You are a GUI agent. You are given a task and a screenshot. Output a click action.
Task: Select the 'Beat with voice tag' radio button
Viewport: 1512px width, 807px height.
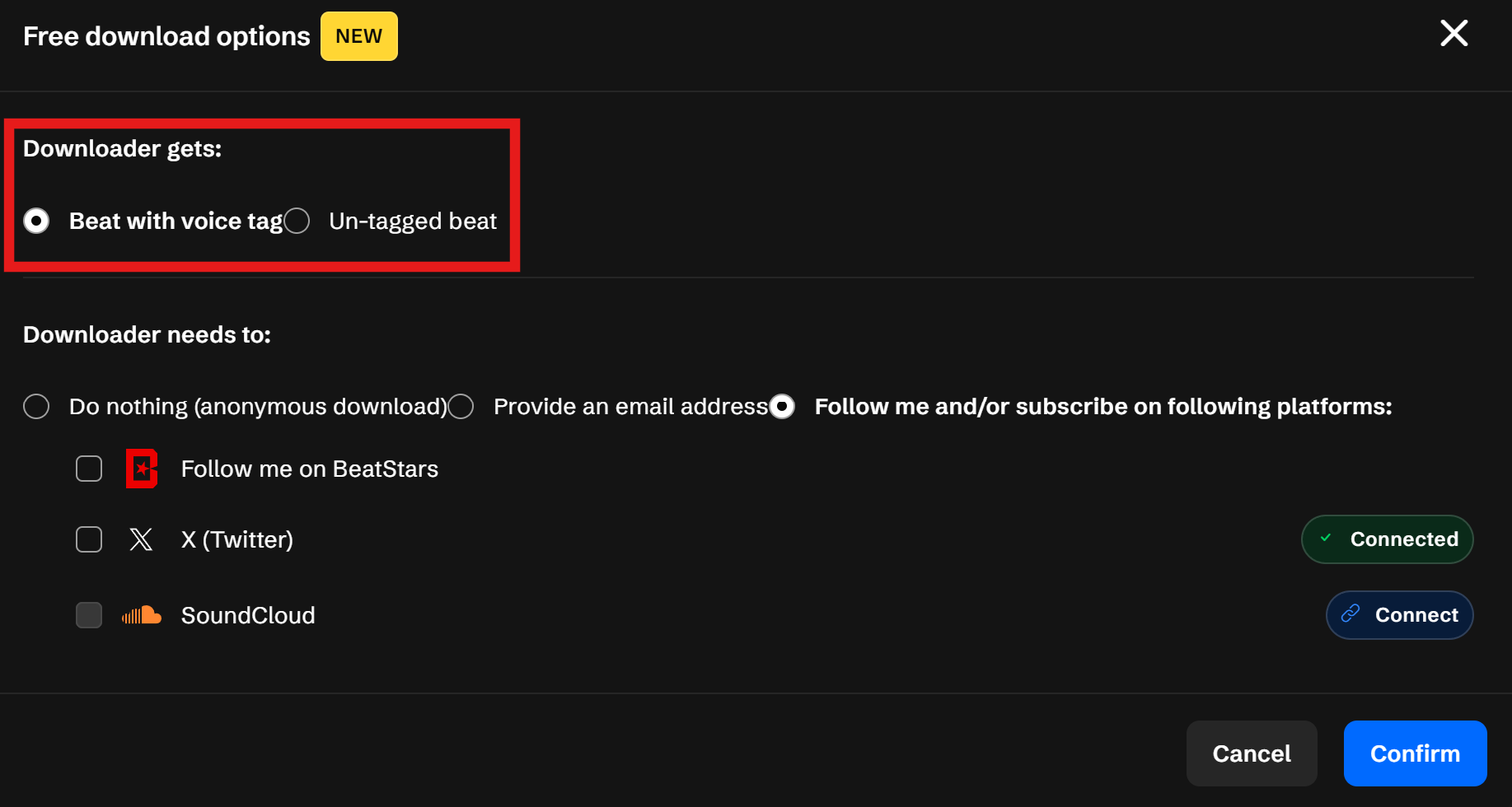pos(36,221)
